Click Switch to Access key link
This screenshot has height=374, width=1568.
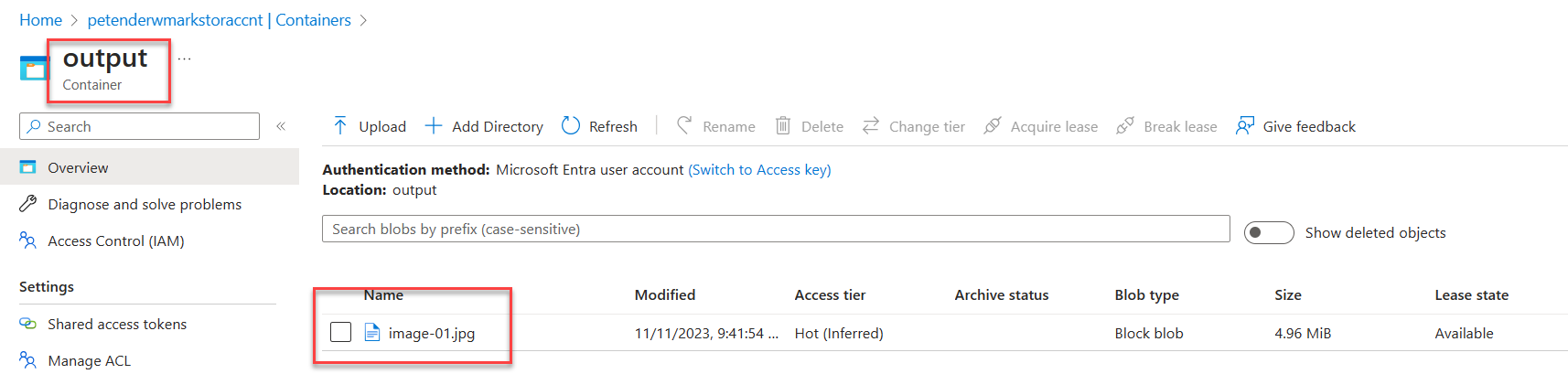[x=759, y=170]
